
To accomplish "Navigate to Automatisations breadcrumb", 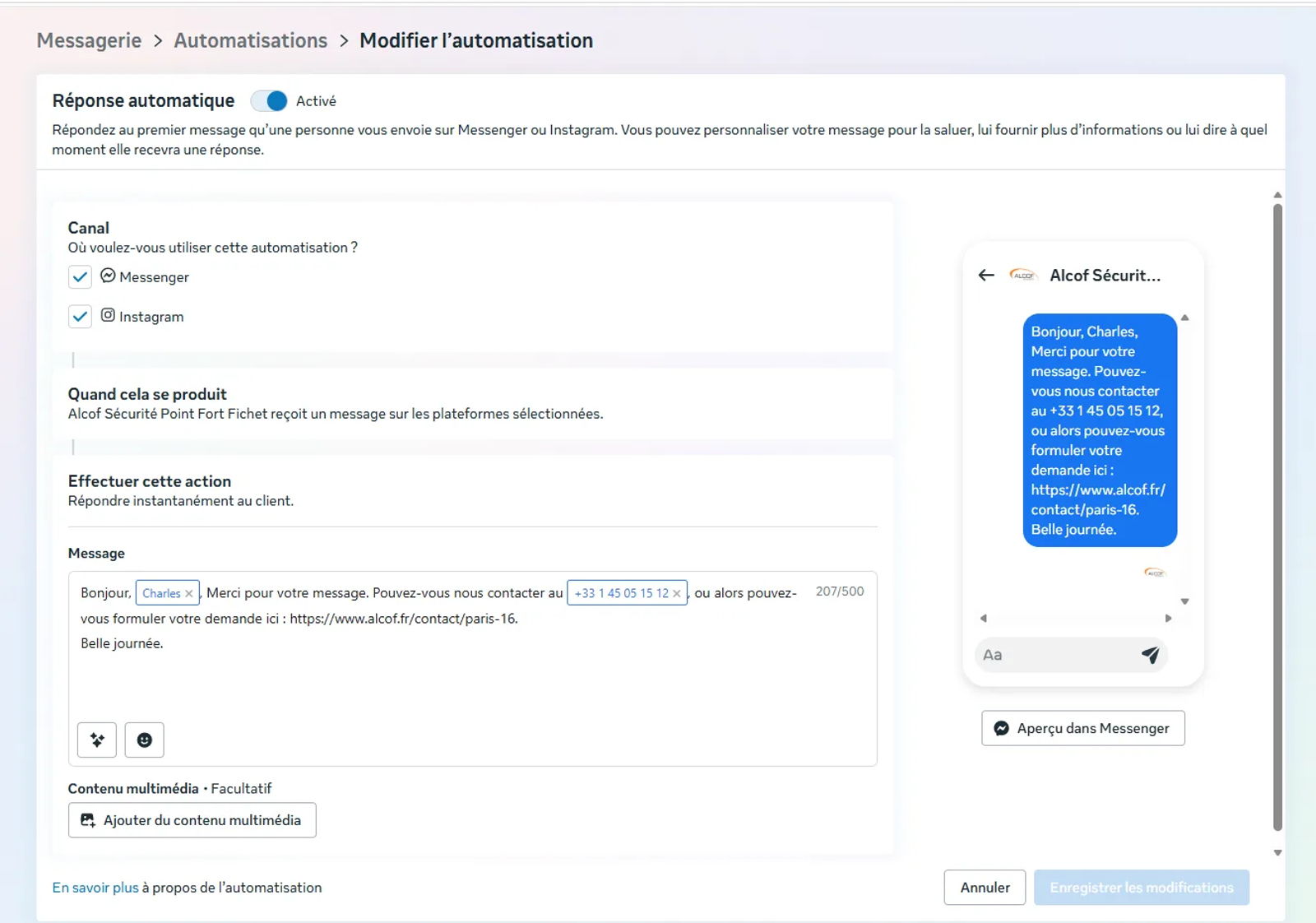I will [x=251, y=40].
